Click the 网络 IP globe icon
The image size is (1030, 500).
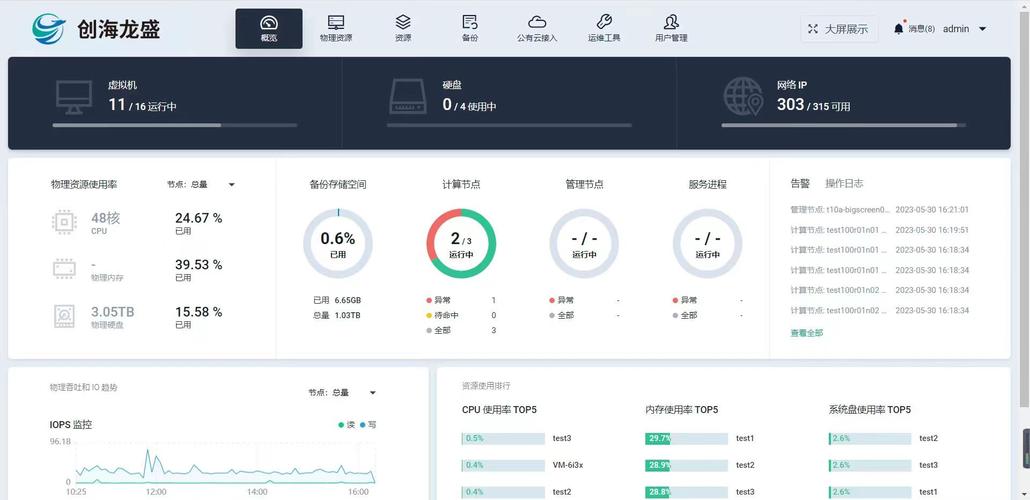[x=743, y=97]
